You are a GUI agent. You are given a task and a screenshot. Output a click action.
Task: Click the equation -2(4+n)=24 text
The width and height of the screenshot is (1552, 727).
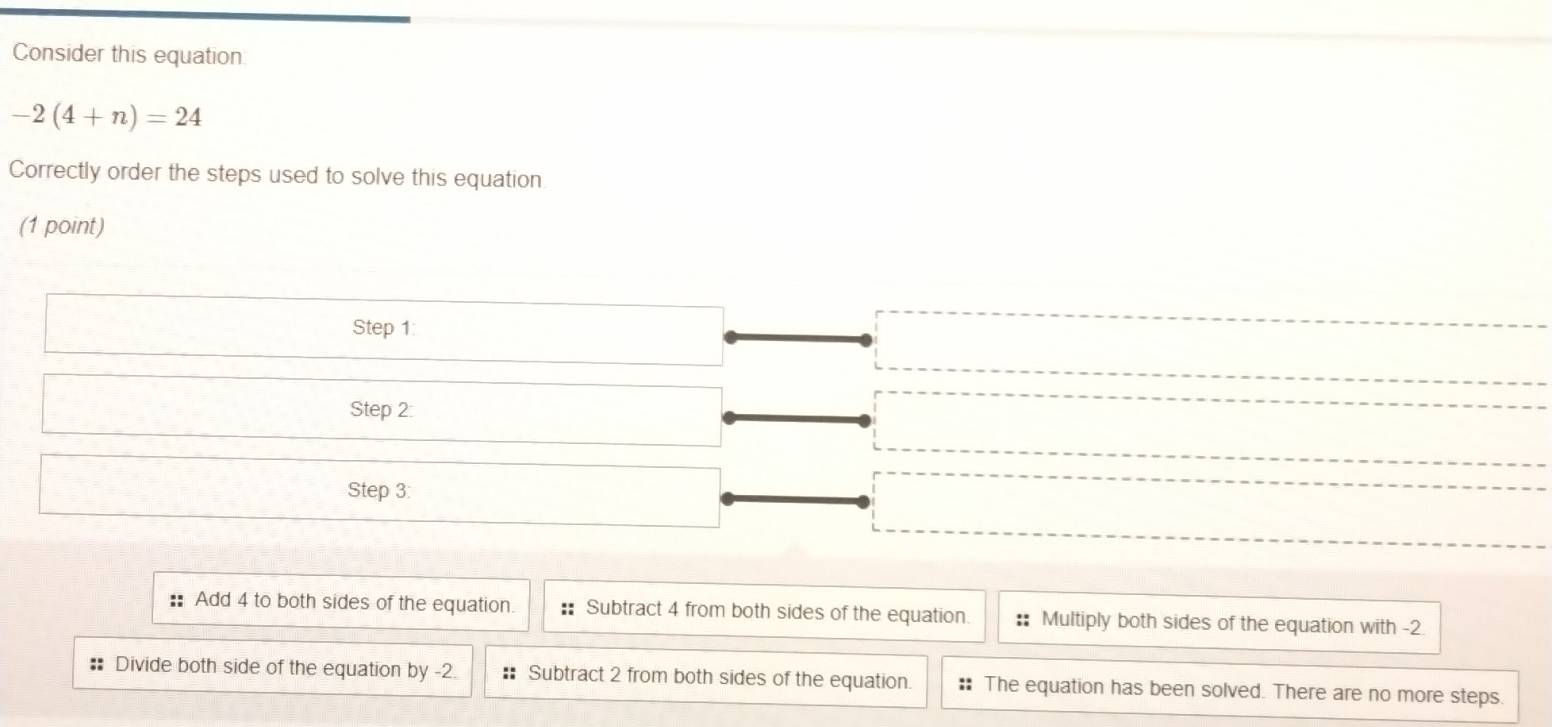[103, 116]
